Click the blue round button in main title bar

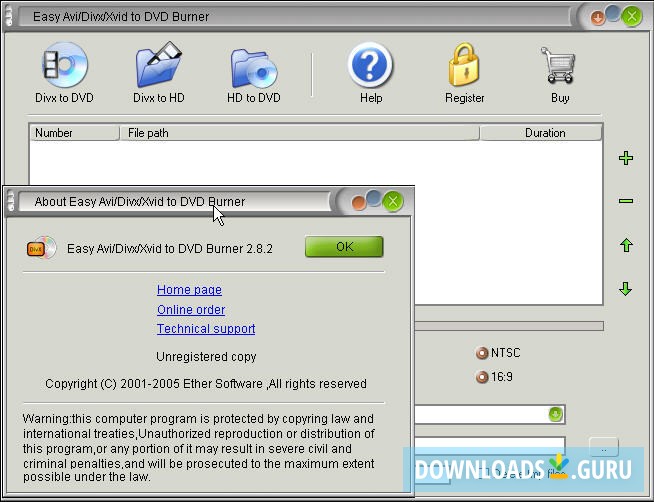[613, 13]
